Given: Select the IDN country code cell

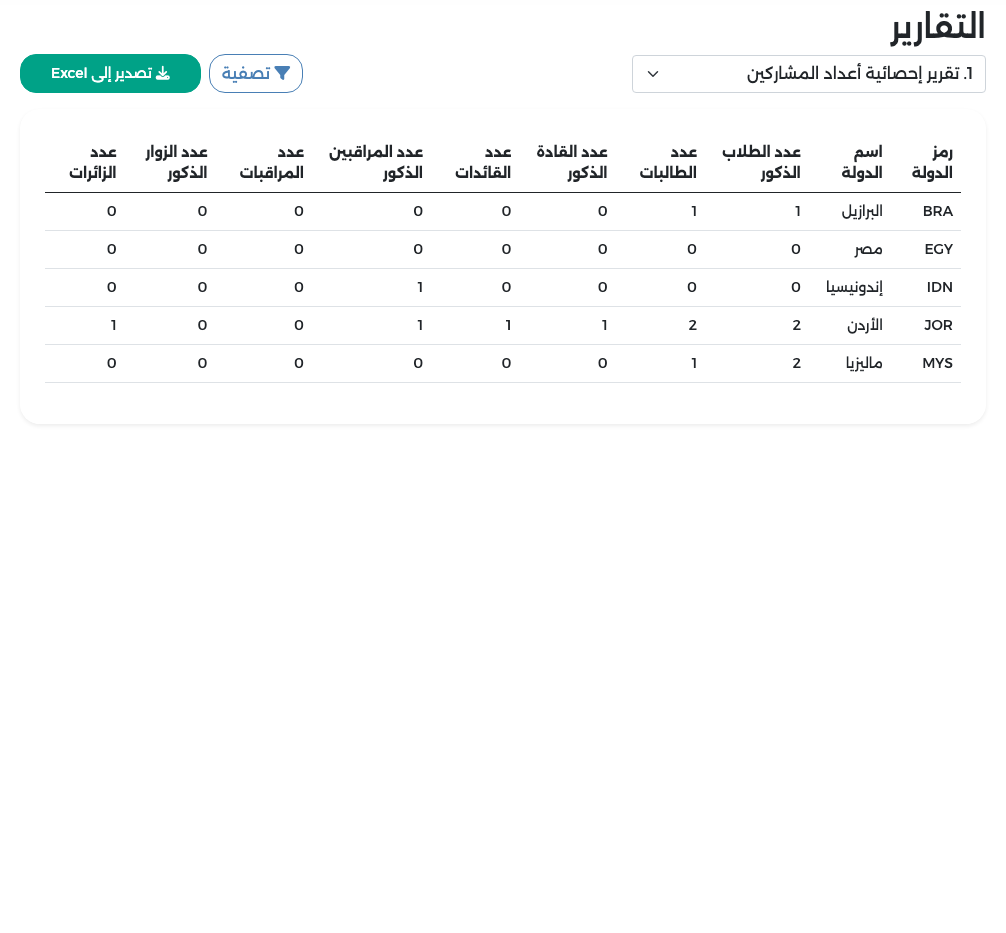Looking at the screenshot, I should [939, 287].
